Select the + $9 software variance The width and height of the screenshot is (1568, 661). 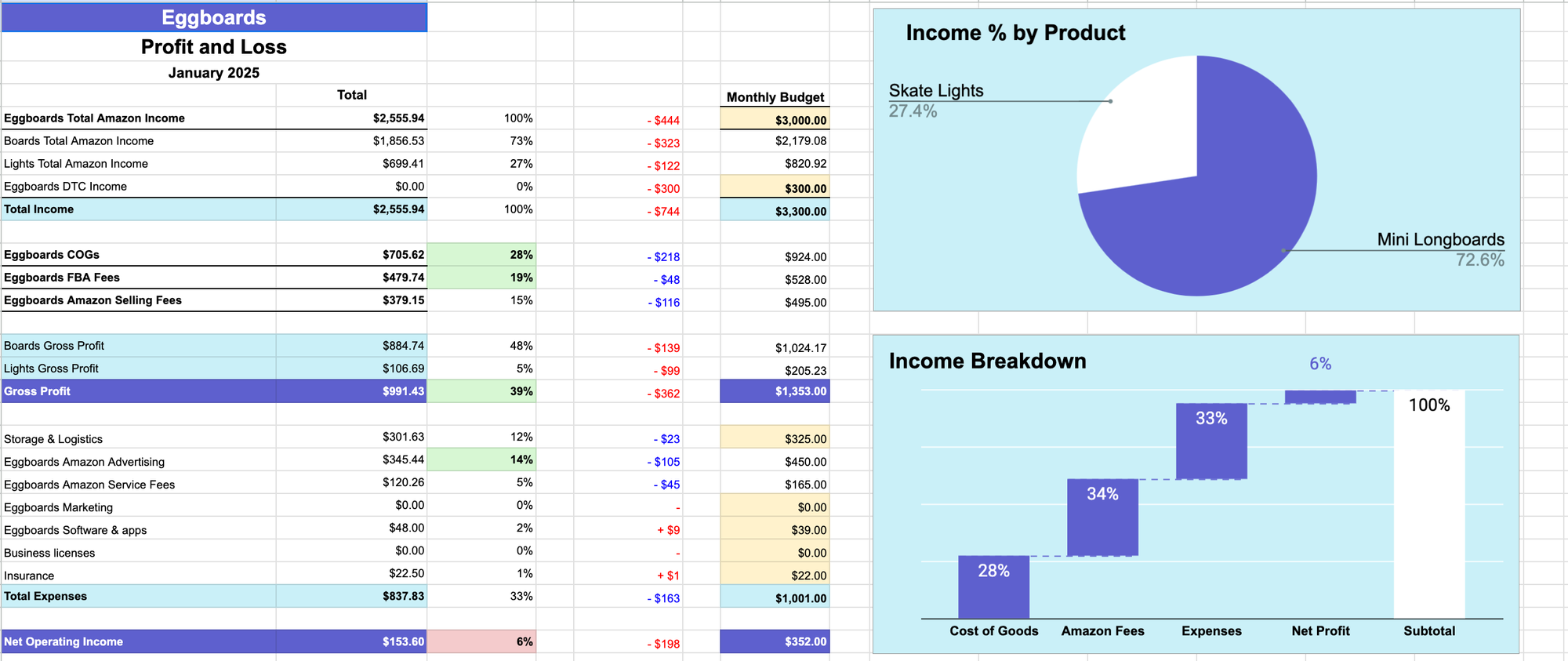(668, 530)
